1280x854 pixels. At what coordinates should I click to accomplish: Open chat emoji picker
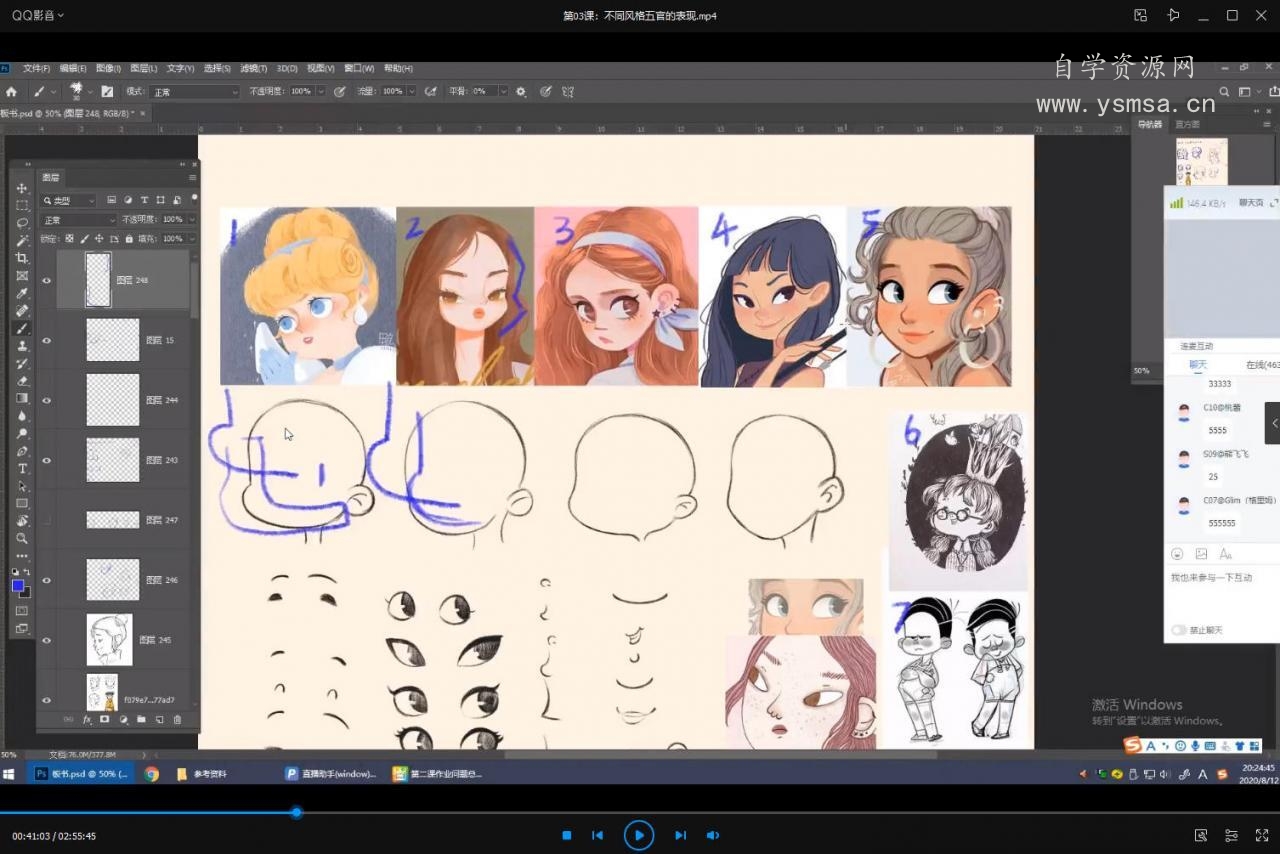(1177, 554)
